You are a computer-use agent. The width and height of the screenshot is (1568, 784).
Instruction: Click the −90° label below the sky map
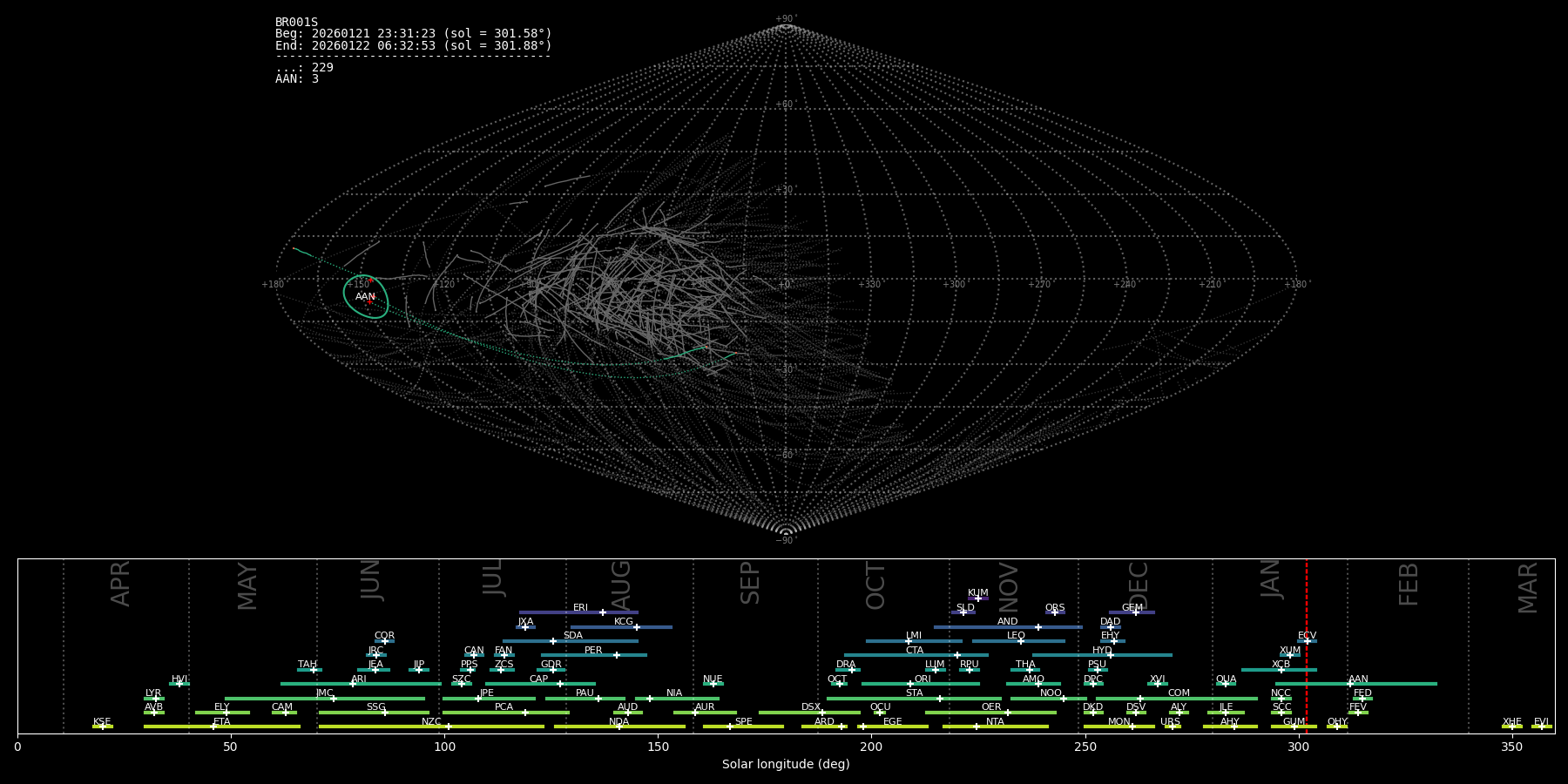786,540
